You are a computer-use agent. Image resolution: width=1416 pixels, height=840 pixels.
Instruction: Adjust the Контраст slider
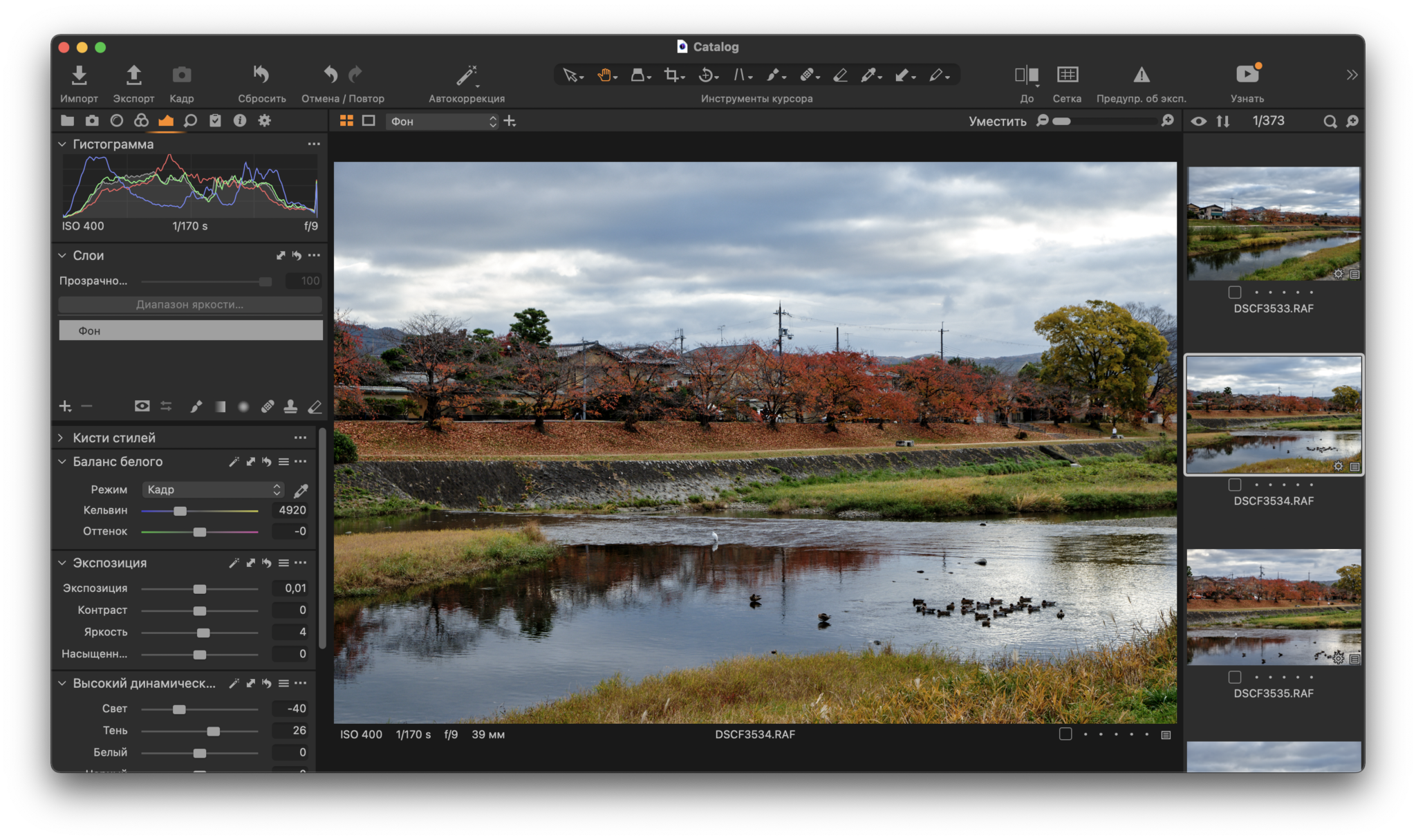199,610
